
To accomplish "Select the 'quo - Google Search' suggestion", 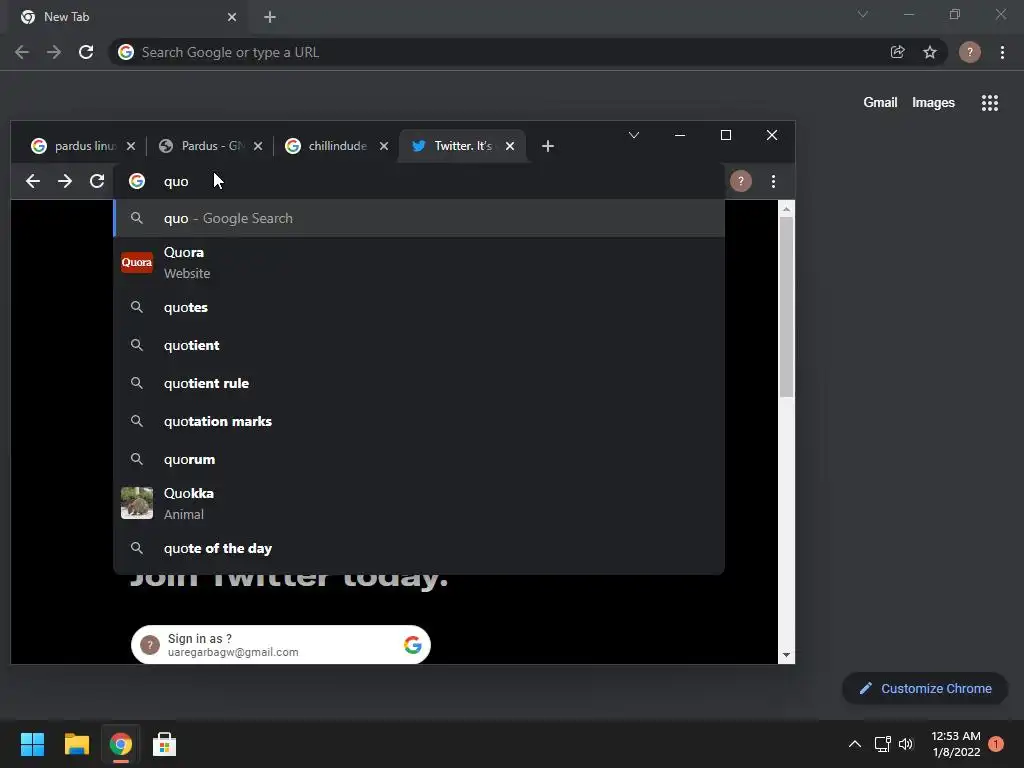I will [x=419, y=218].
